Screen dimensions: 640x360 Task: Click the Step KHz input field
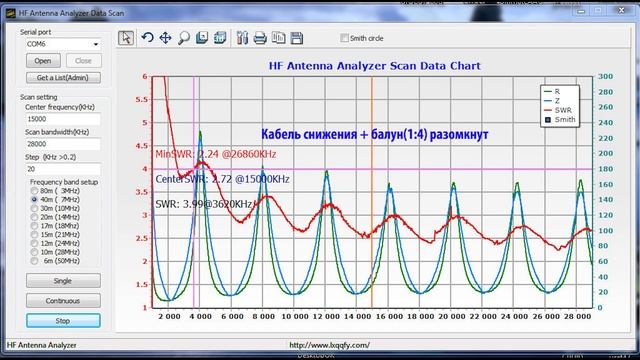click(x=63, y=169)
